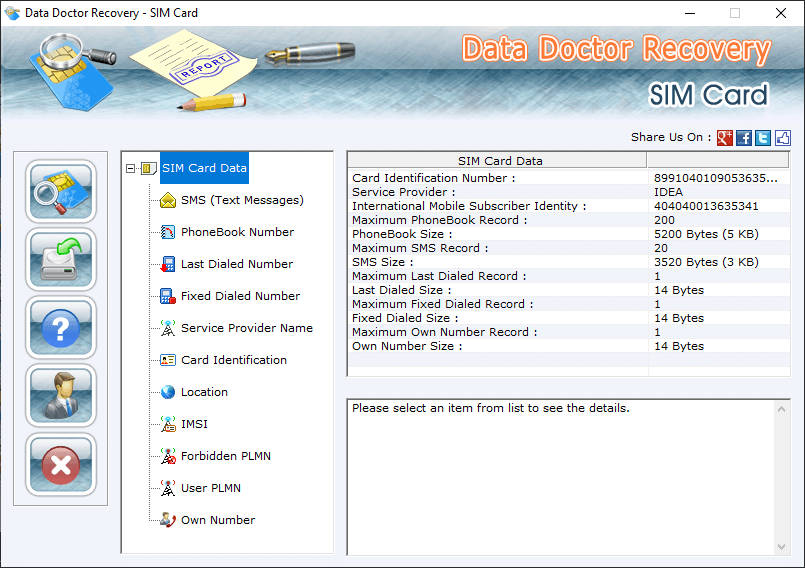The image size is (805, 568).
Task: Select Maximum Last Dialed Record row
Action: pos(569,276)
